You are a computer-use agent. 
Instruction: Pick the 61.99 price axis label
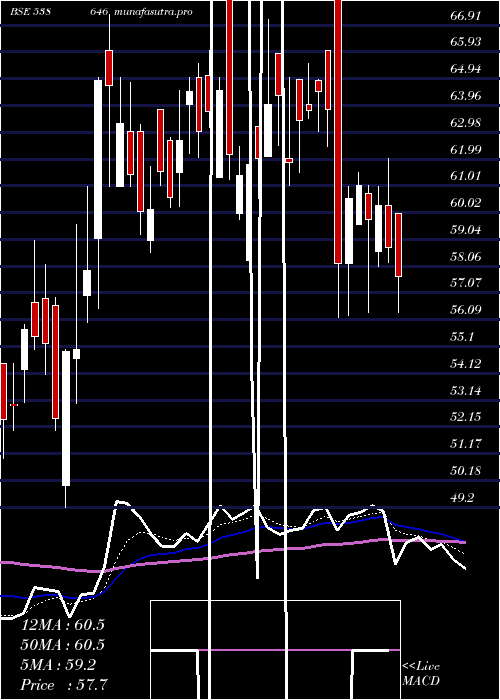466,149
